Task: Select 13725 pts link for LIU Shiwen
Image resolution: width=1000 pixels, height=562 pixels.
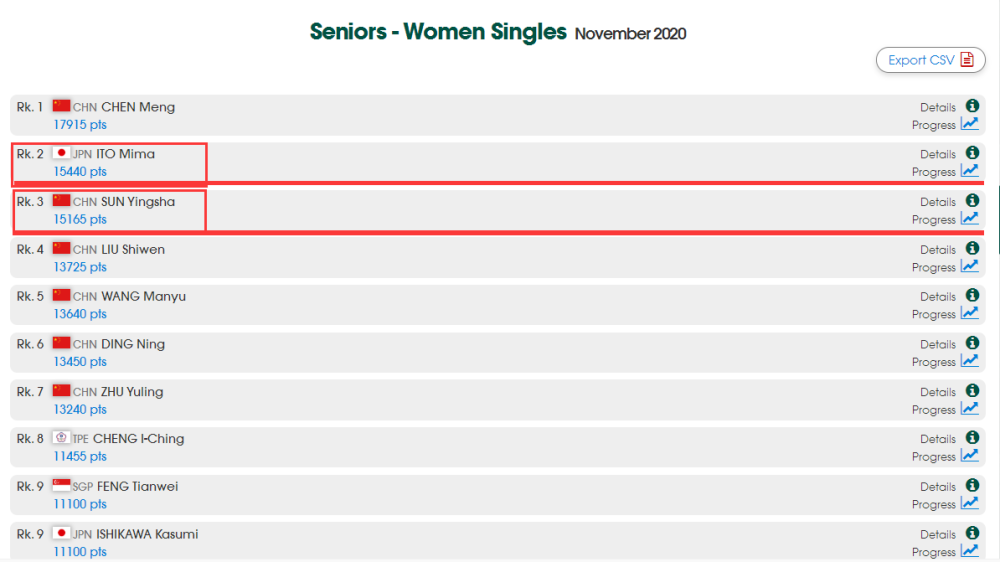Action: (80, 267)
